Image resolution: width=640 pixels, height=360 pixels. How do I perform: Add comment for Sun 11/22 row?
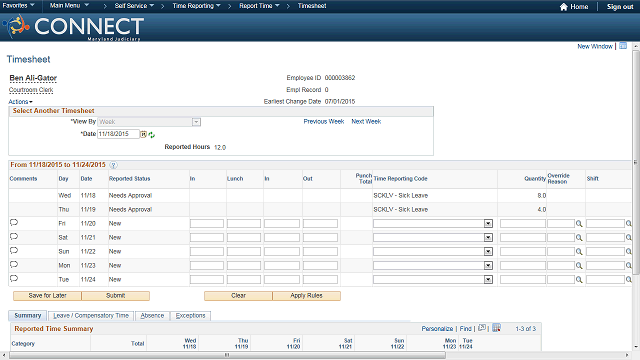14,250
